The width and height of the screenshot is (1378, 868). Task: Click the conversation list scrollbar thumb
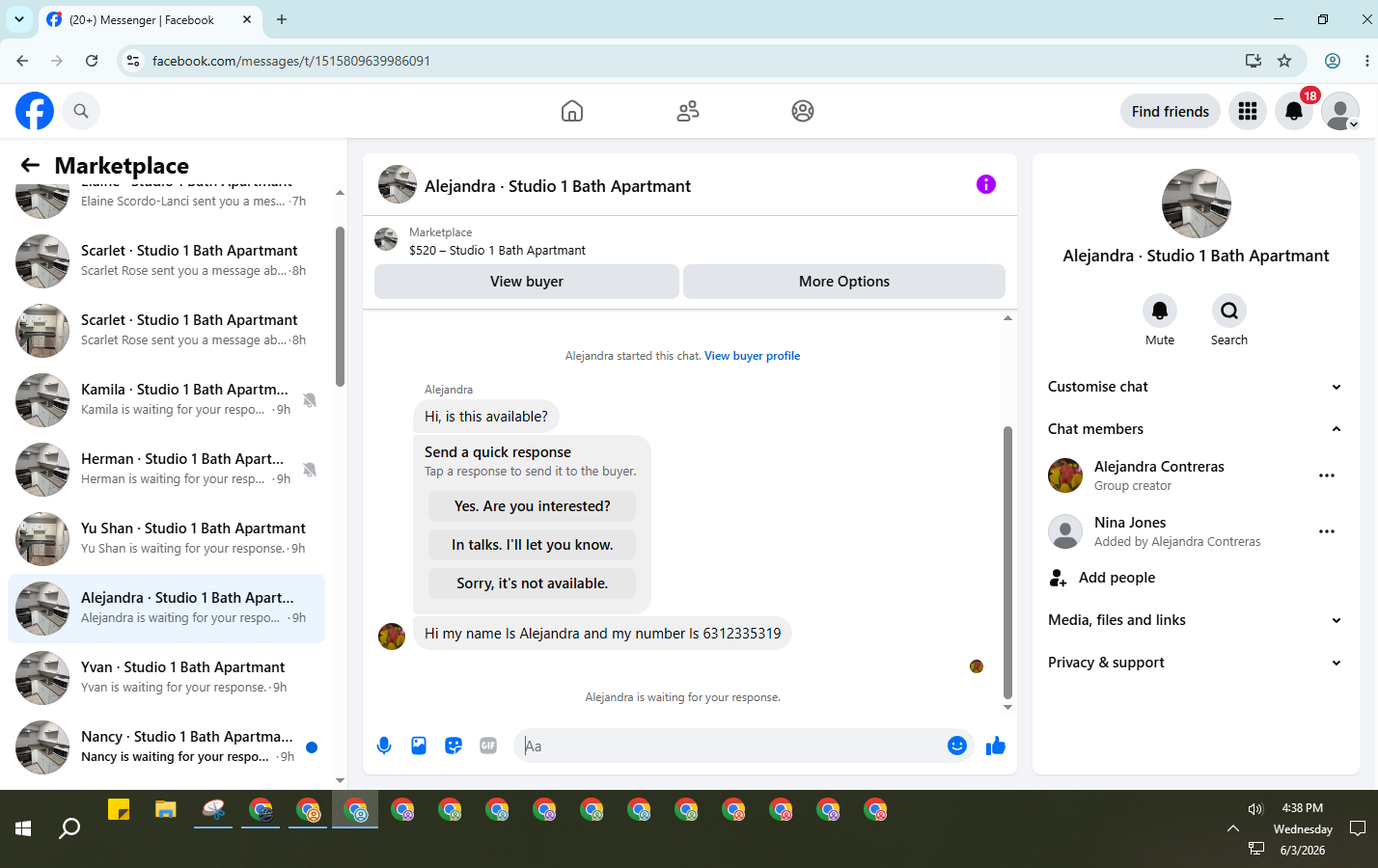[x=340, y=306]
